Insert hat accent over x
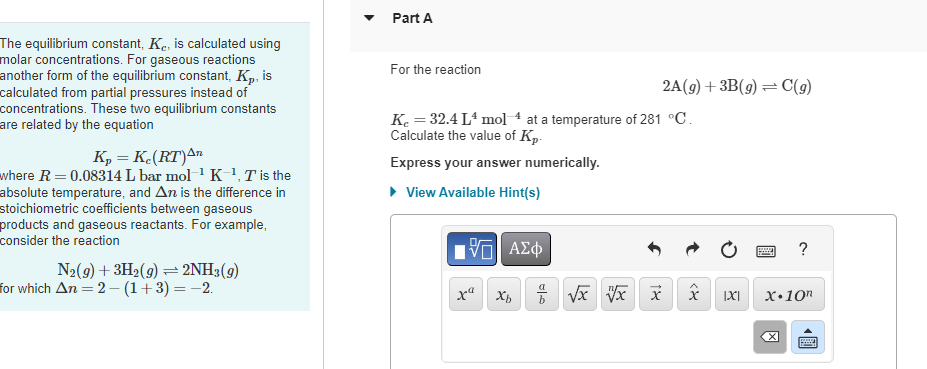The image size is (927, 369). [x=693, y=294]
